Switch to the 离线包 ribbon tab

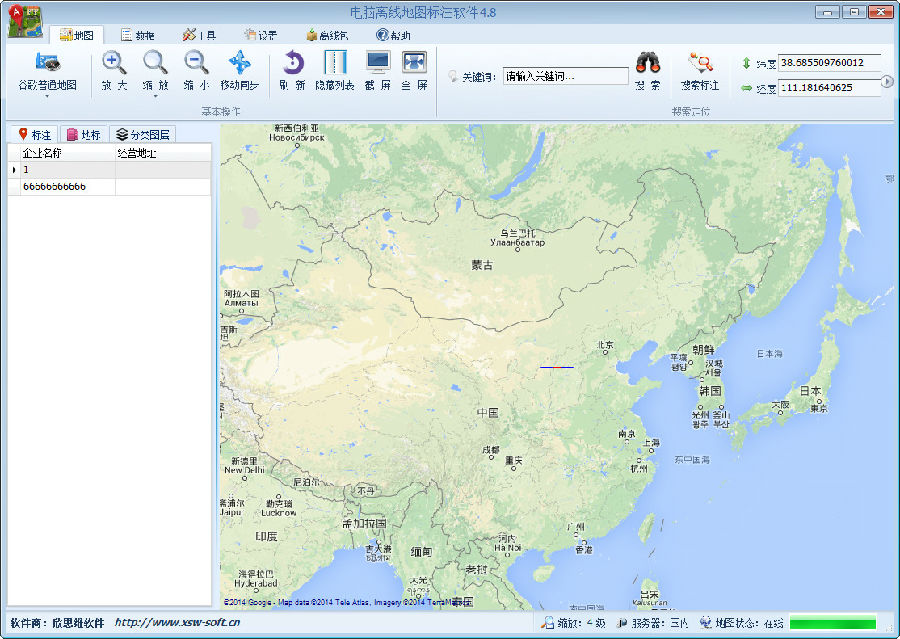[x=327, y=35]
